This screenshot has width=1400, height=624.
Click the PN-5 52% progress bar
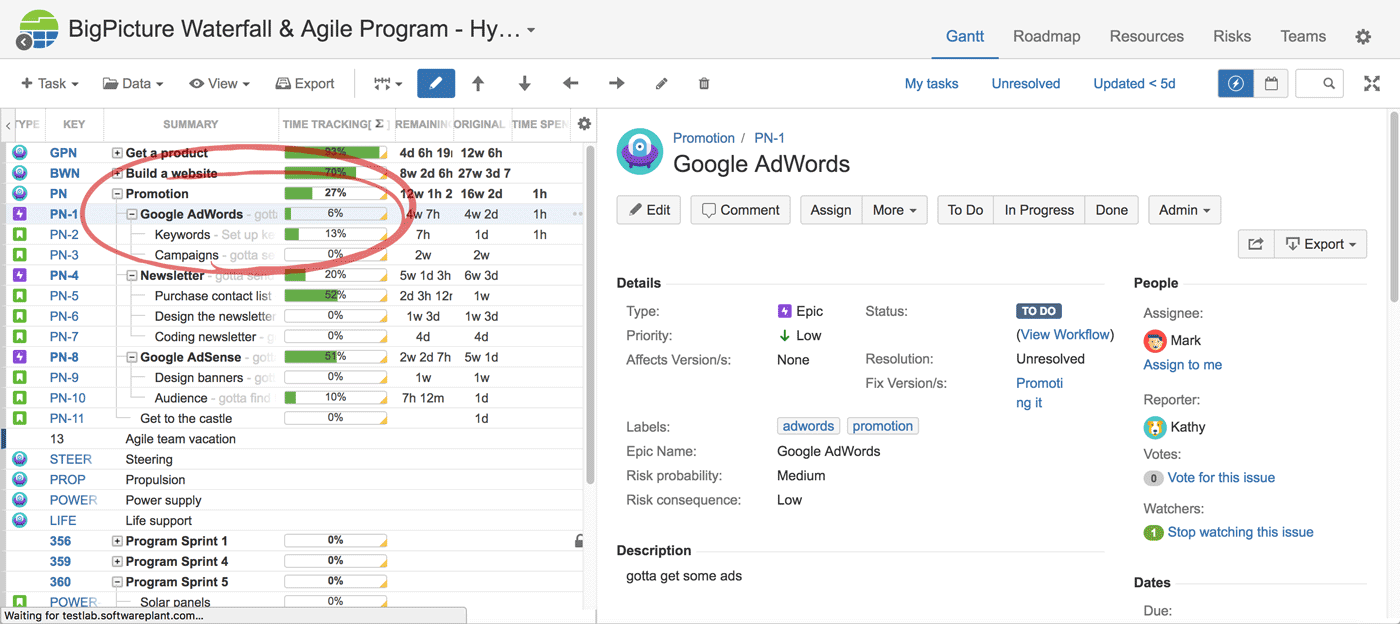[336, 296]
